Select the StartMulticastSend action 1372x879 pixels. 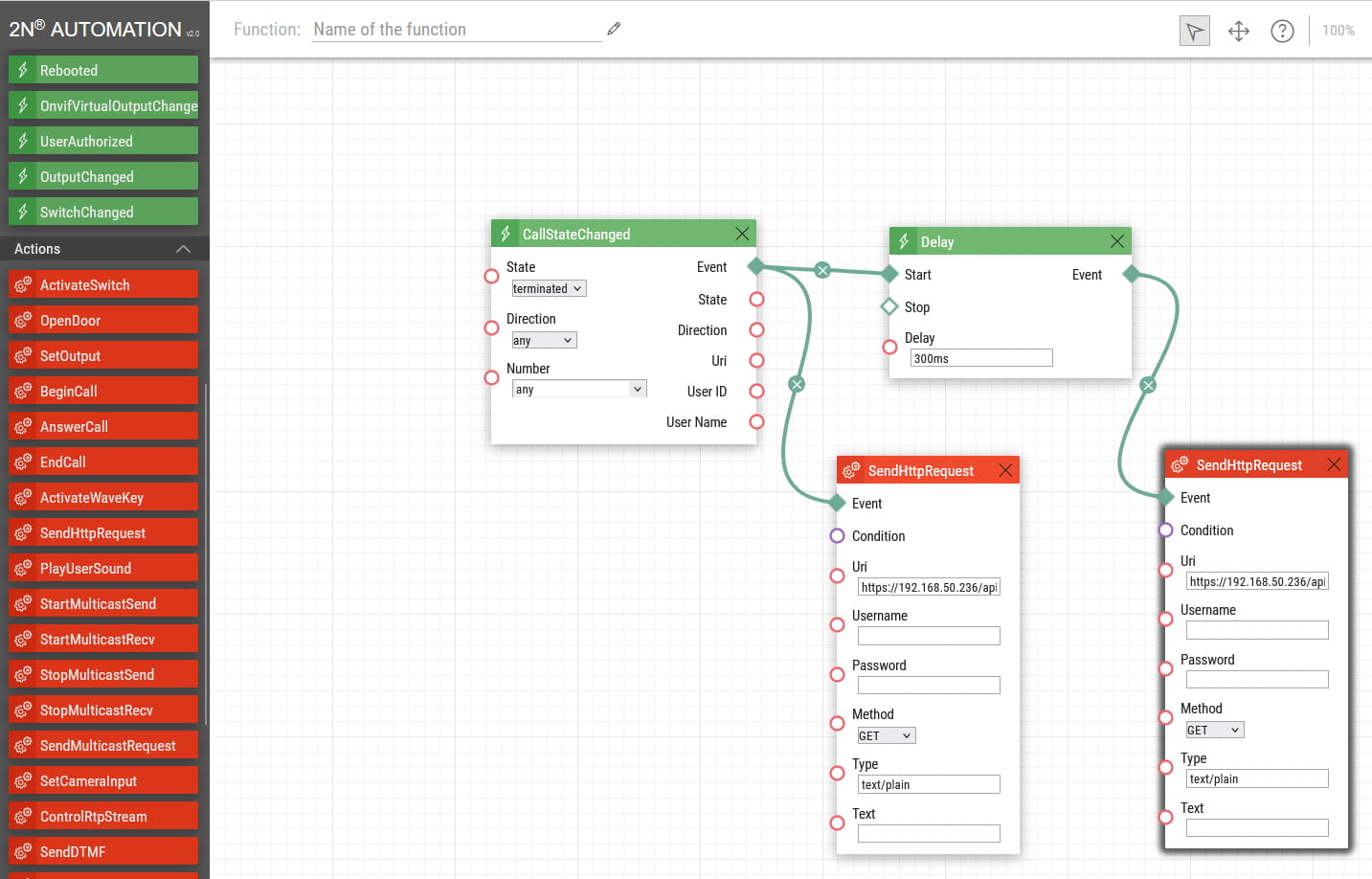103,603
